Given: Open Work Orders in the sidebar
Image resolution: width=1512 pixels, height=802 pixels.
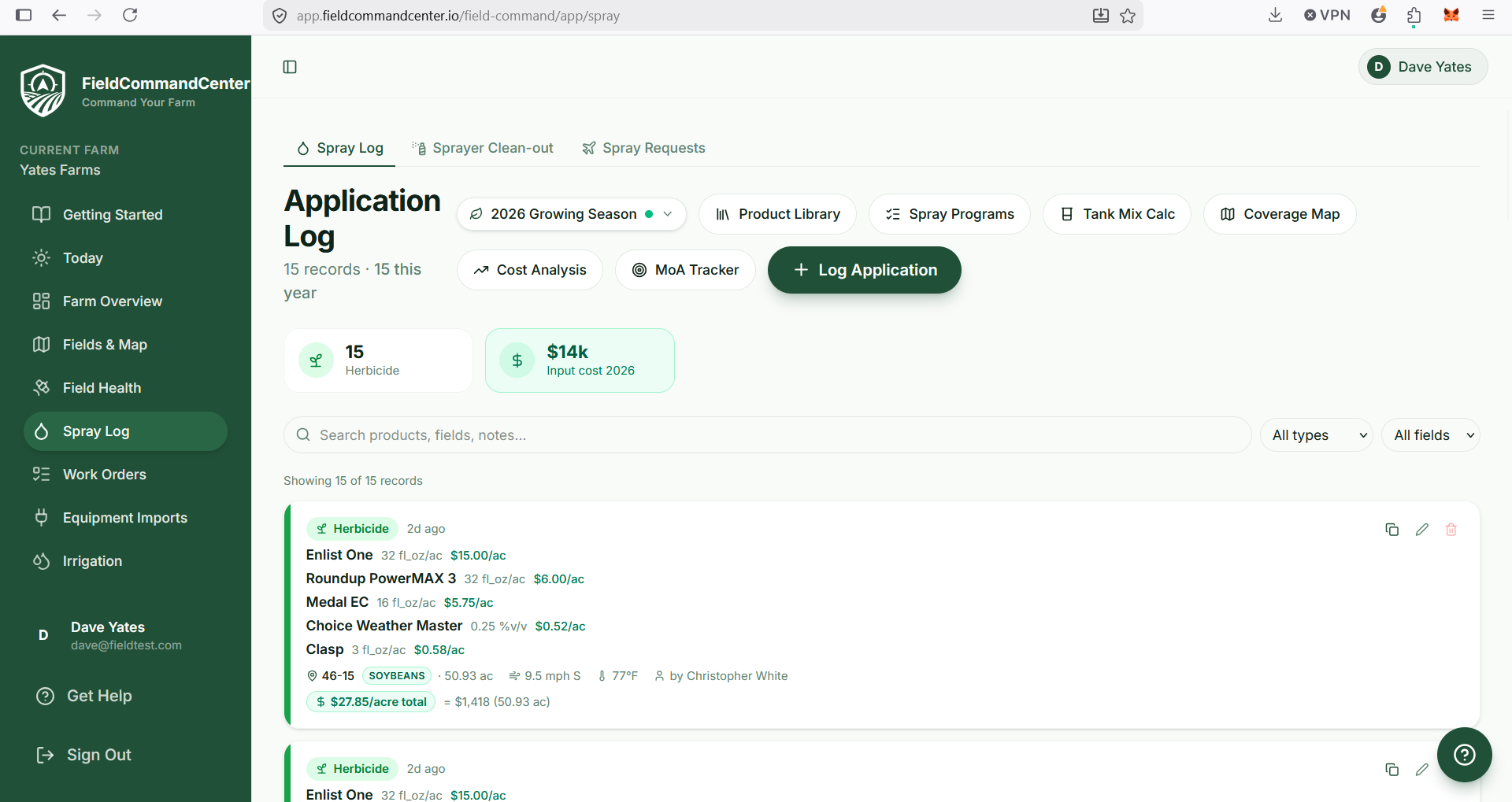Looking at the screenshot, I should tap(125, 475).
